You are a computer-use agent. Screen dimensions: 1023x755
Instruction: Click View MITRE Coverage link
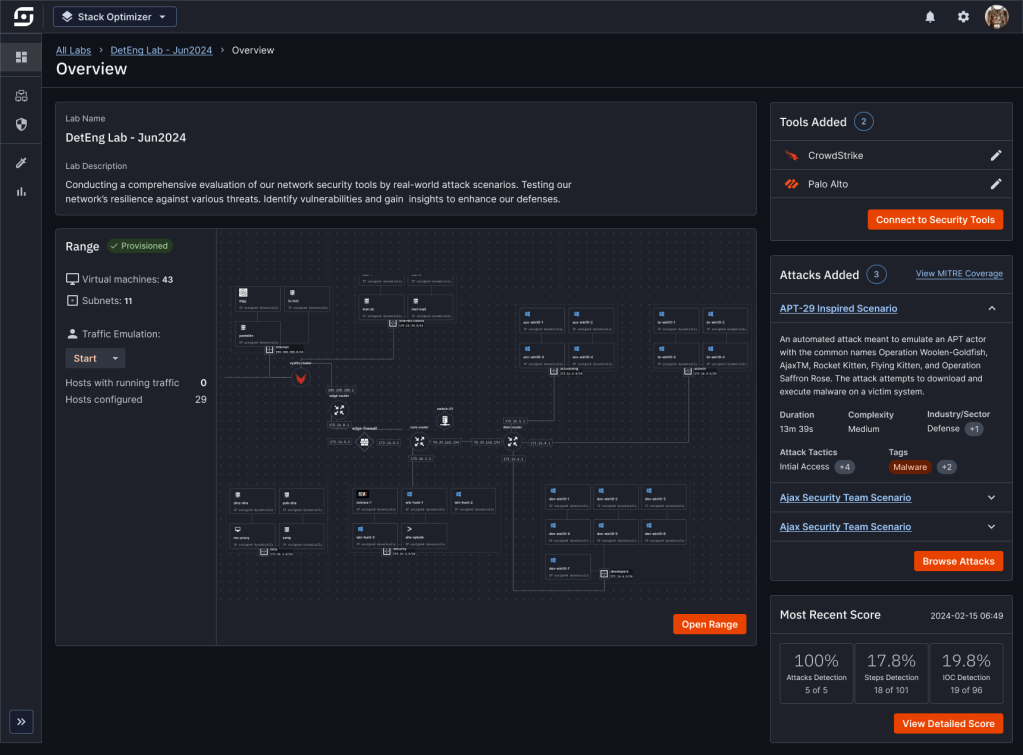[x=958, y=274]
